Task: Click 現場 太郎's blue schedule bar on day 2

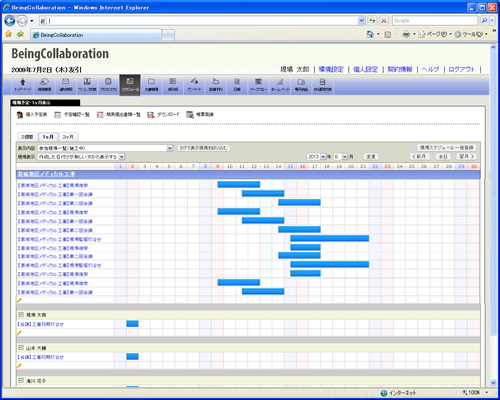Action: click(x=132, y=324)
